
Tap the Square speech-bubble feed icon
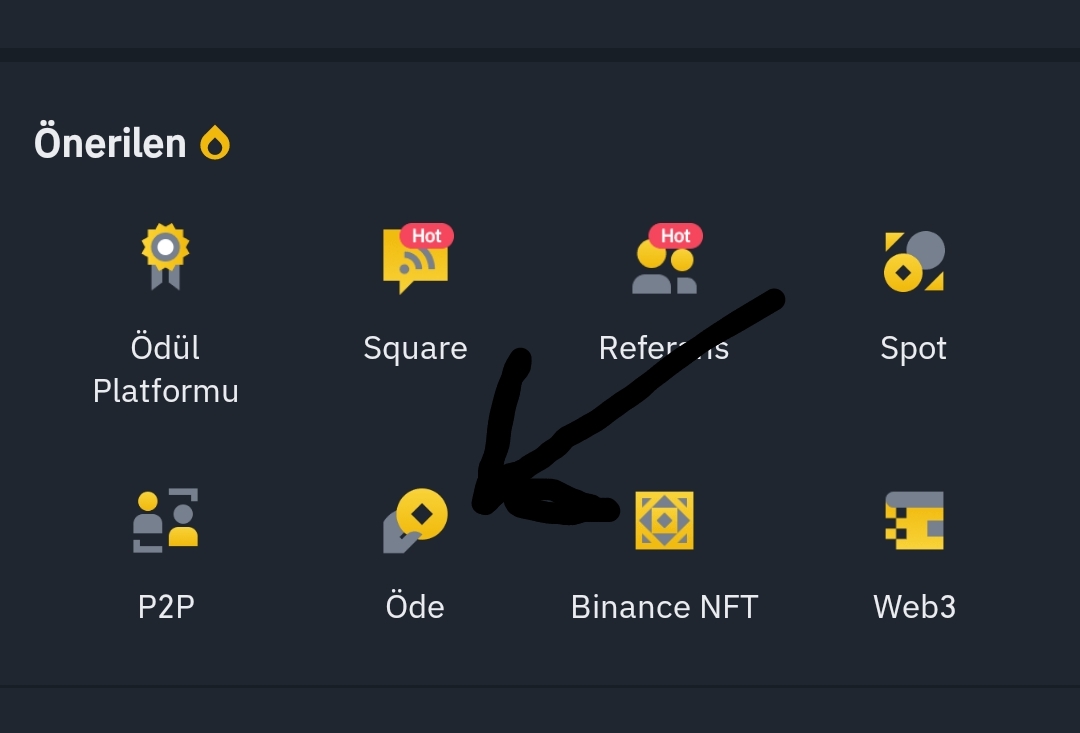(x=415, y=262)
